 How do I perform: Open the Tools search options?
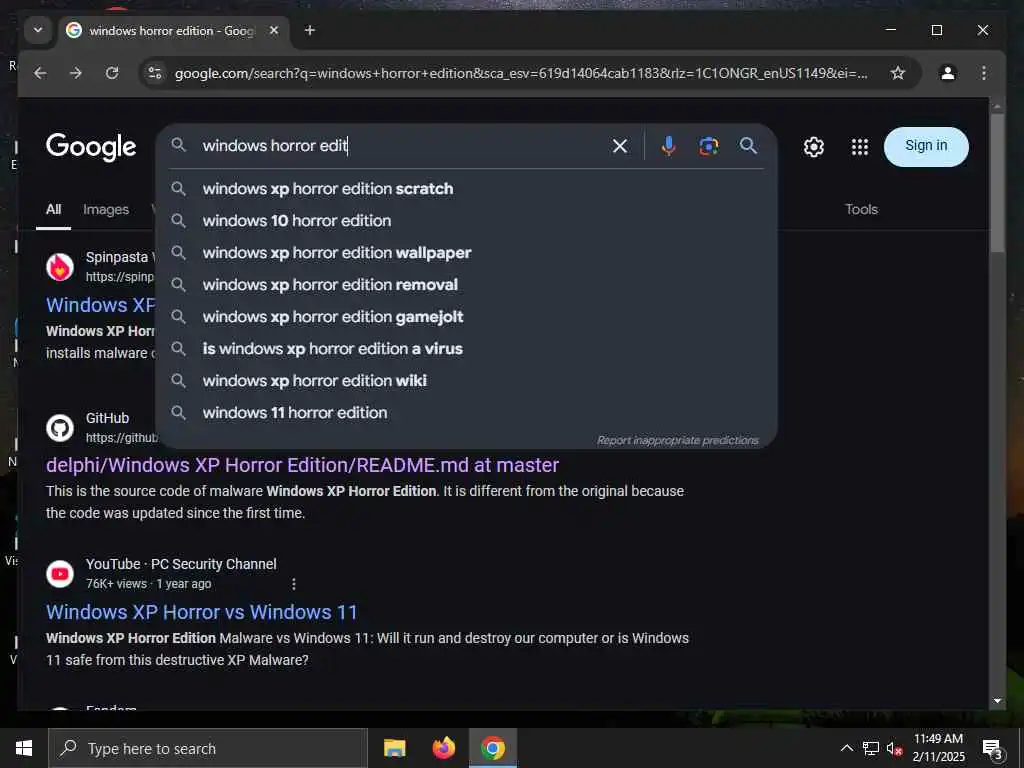pyautogui.click(x=861, y=210)
